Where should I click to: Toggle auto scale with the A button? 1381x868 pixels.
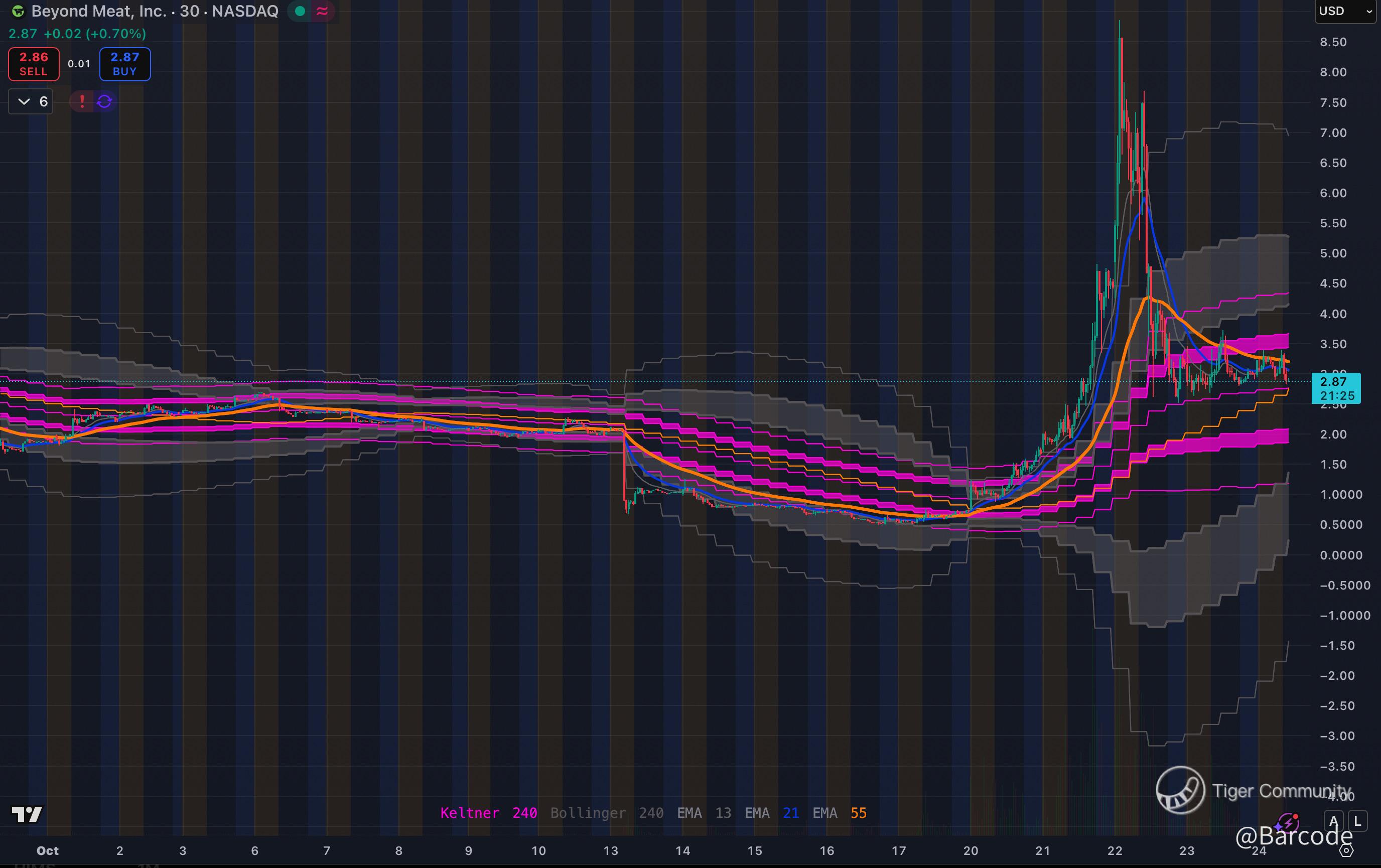click(x=1334, y=821)
